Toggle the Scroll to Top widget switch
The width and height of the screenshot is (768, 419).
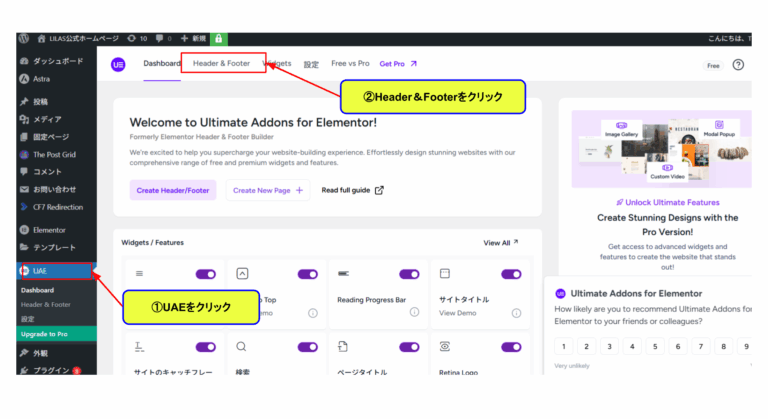(x=308, y=274)
